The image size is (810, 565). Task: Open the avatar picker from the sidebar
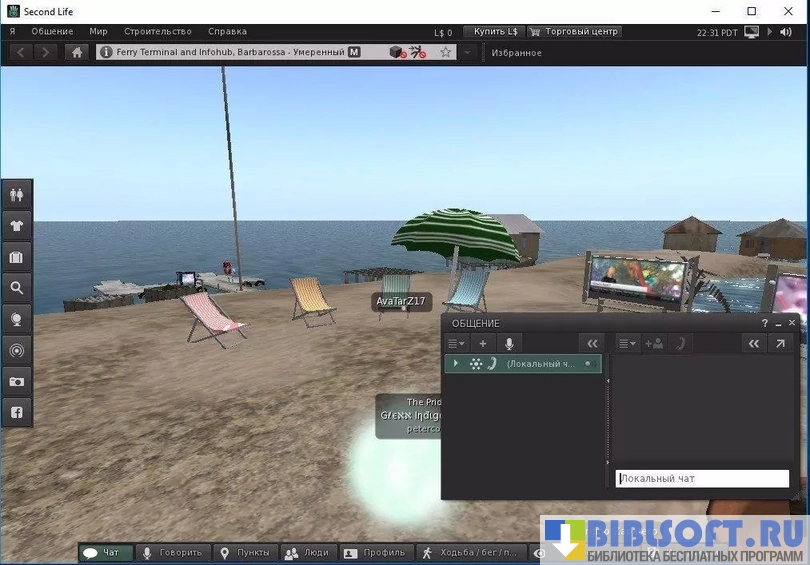17,194
